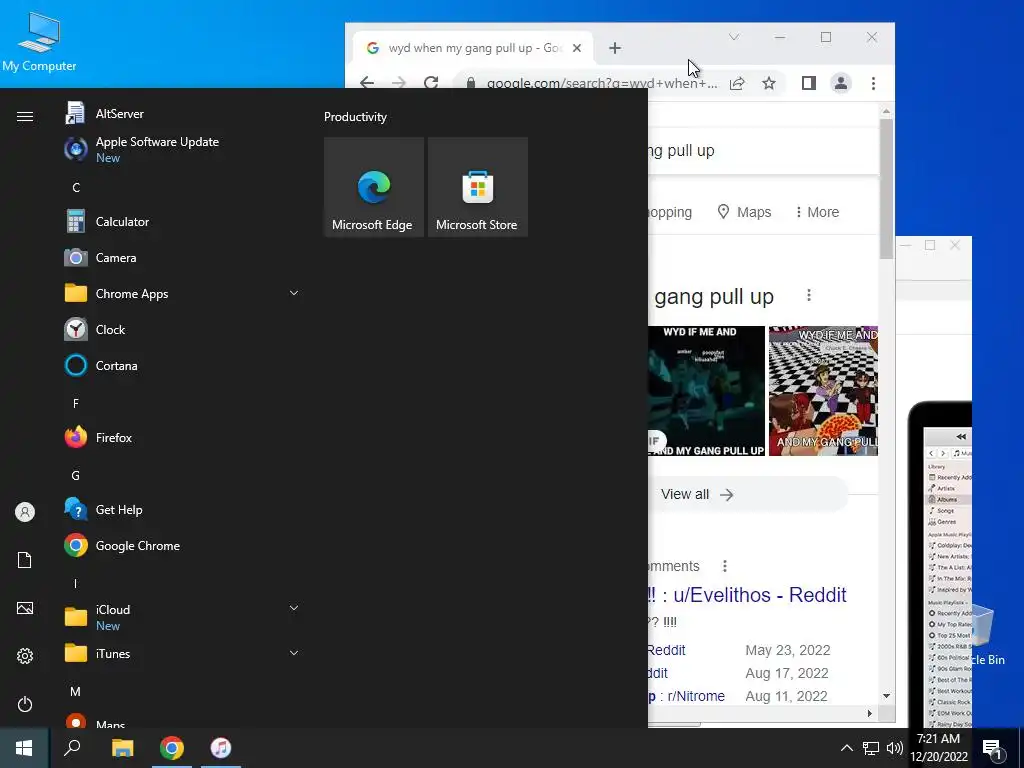Open volume control in system tray
Screen dimensions: 1024x768
pyautogui.click(x=895, y=748)
